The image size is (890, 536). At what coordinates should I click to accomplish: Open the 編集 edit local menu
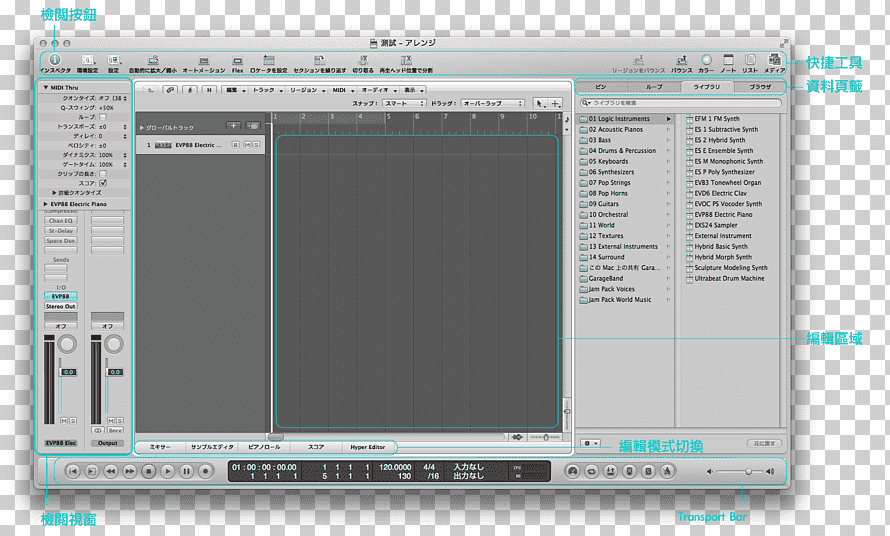point(235,90)
